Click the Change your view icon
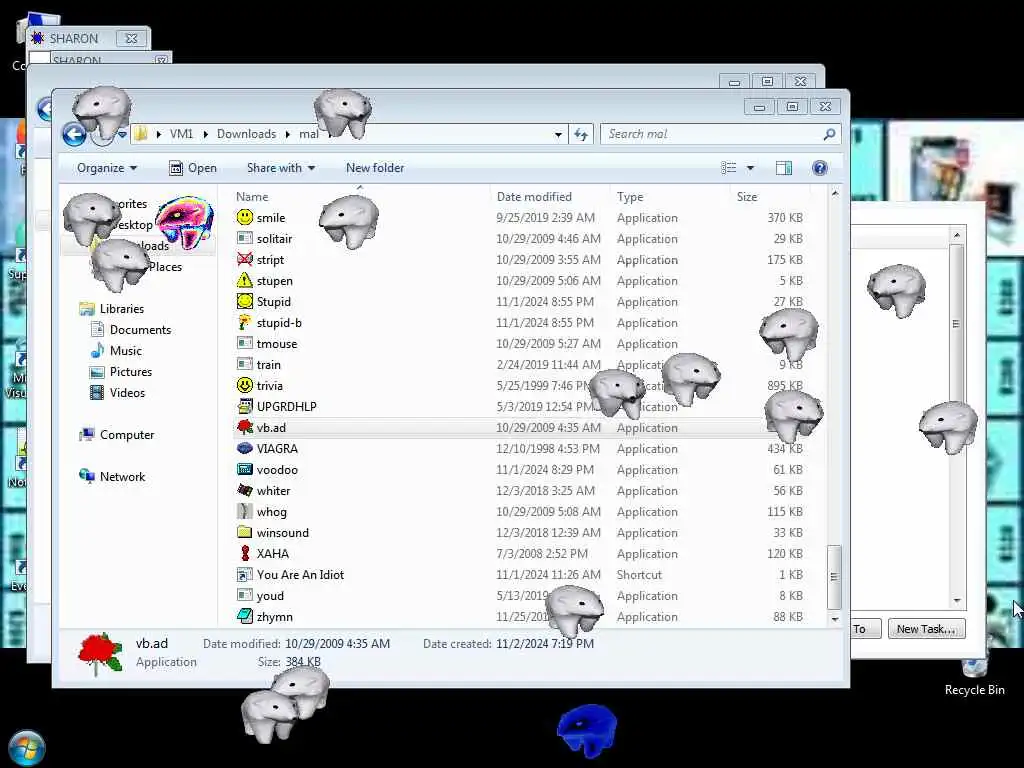This screenshot has width=1024, height=768. point(729,168)
